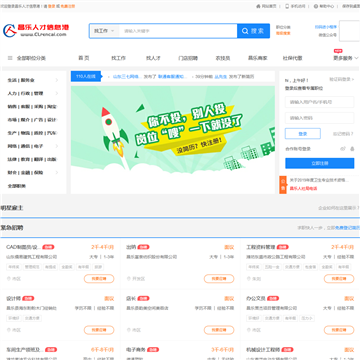Click 我要应聘 on the 出纳 card

coord(219,279)
